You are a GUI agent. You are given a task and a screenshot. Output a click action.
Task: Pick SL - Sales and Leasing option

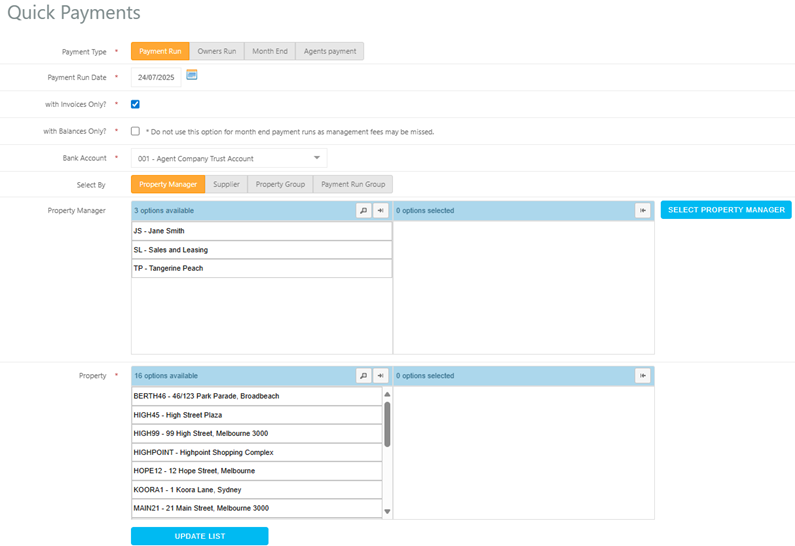262,250
